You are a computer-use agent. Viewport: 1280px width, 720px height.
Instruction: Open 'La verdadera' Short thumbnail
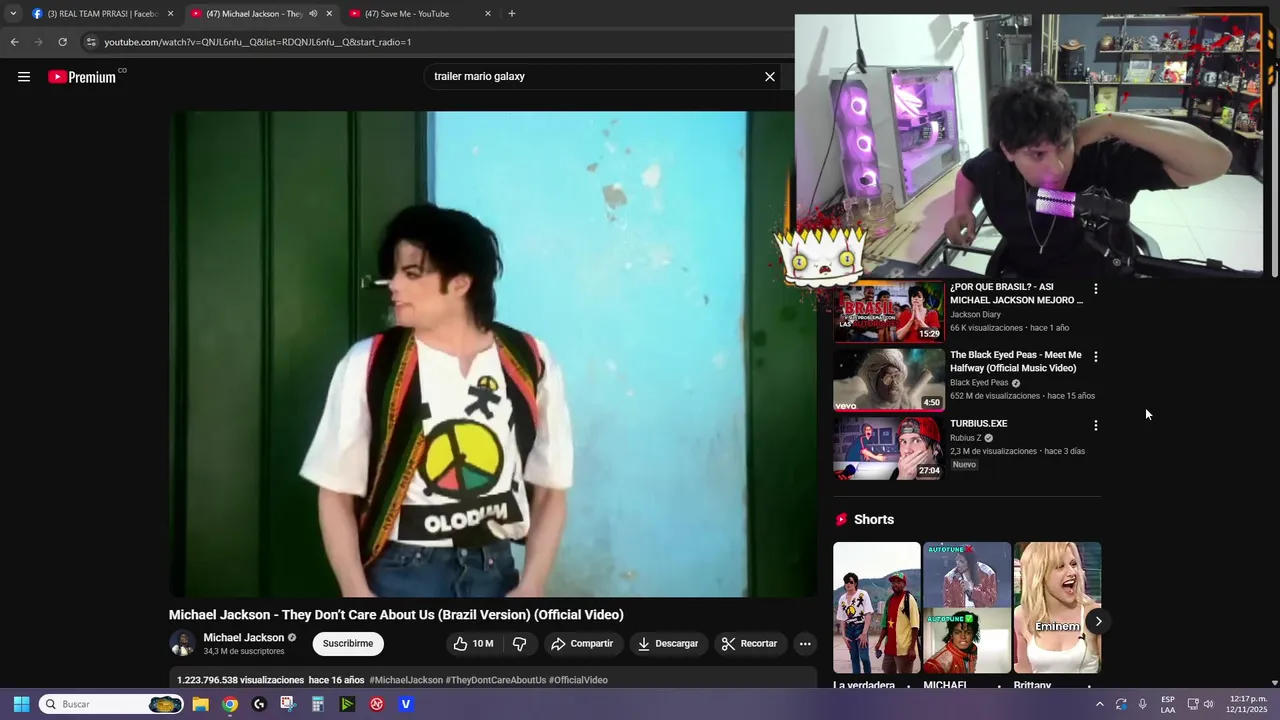[877, 608]
